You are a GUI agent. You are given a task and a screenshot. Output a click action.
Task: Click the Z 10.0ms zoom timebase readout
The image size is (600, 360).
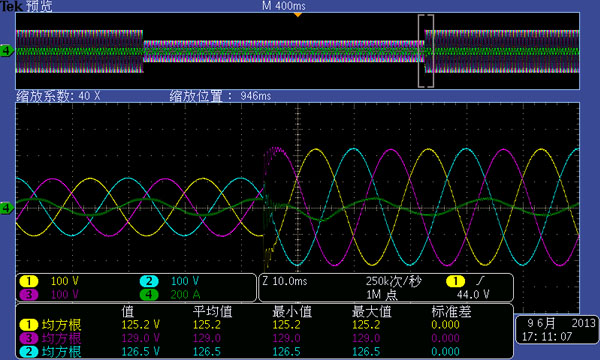pos(285,281)
